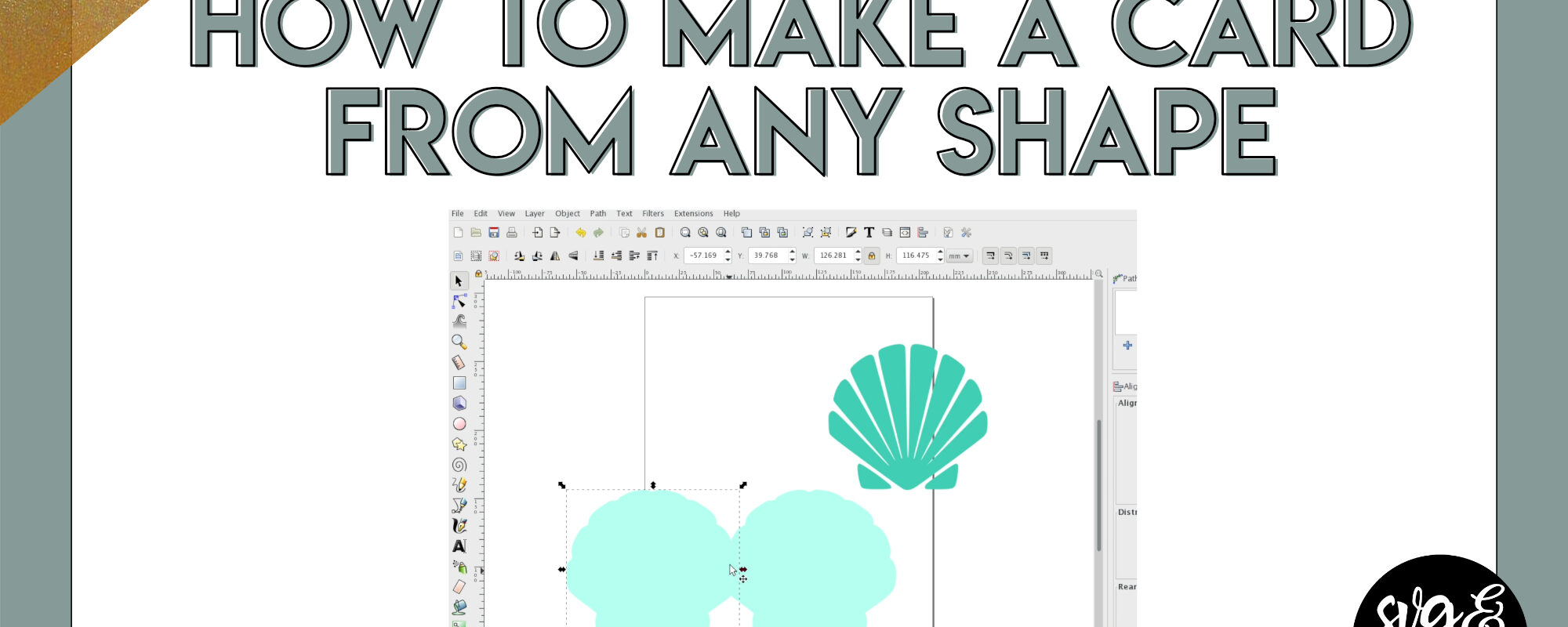Select the Eraser tool
Screen dimensions: 1568x627
pos(459,586)
